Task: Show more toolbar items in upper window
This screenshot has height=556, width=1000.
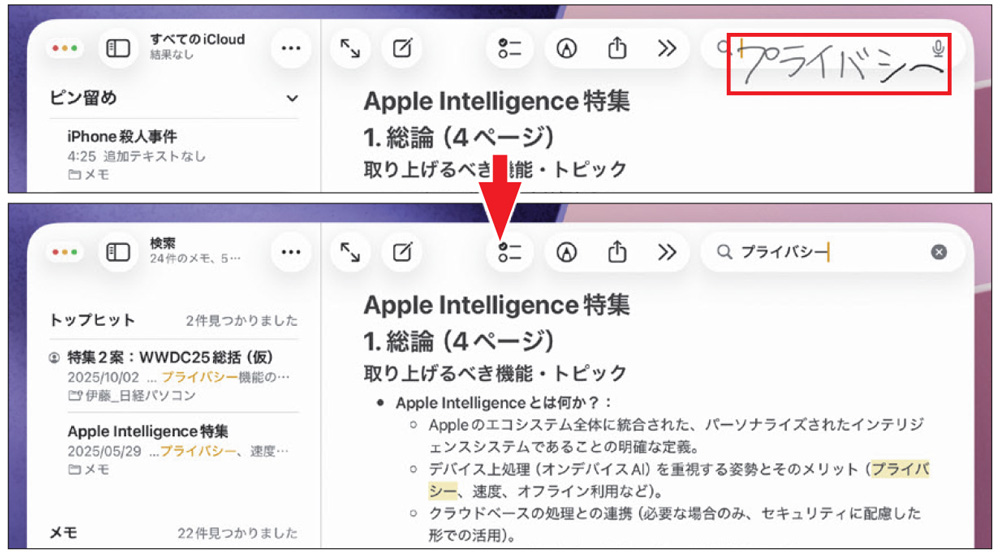Action: pos(667,48)
